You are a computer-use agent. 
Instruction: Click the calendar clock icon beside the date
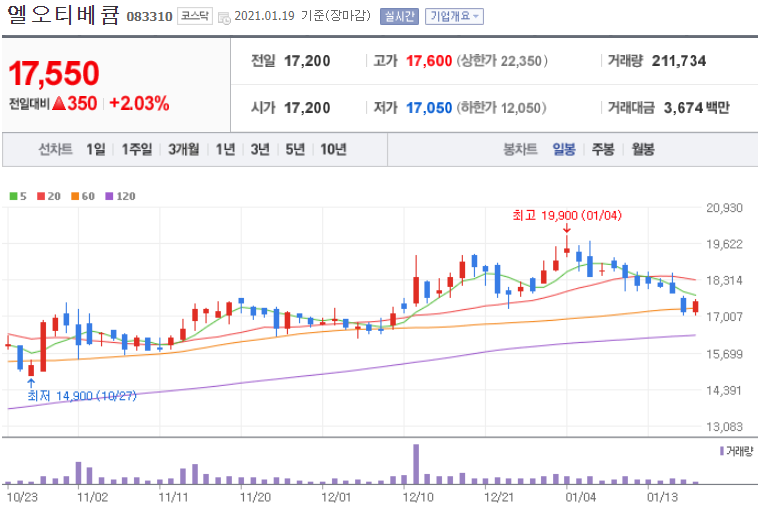(224, 18)
